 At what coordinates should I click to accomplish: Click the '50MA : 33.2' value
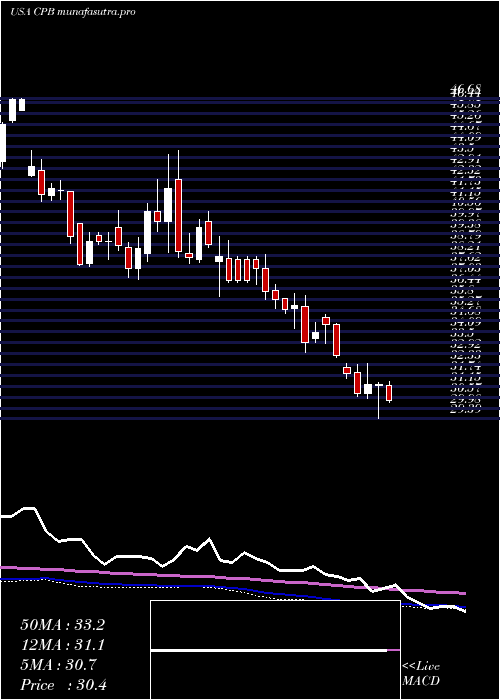tap(62, 625)
